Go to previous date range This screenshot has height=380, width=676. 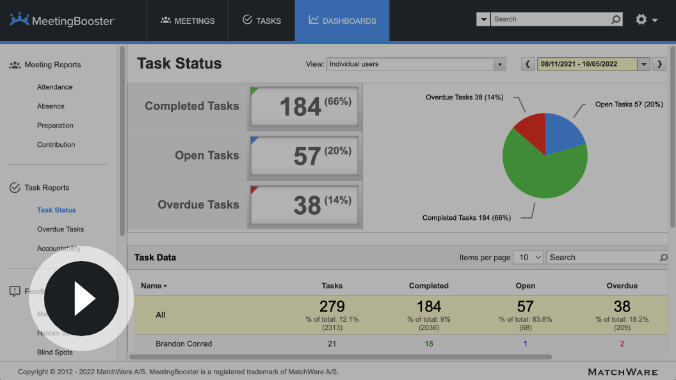click(x=528, y=64)
